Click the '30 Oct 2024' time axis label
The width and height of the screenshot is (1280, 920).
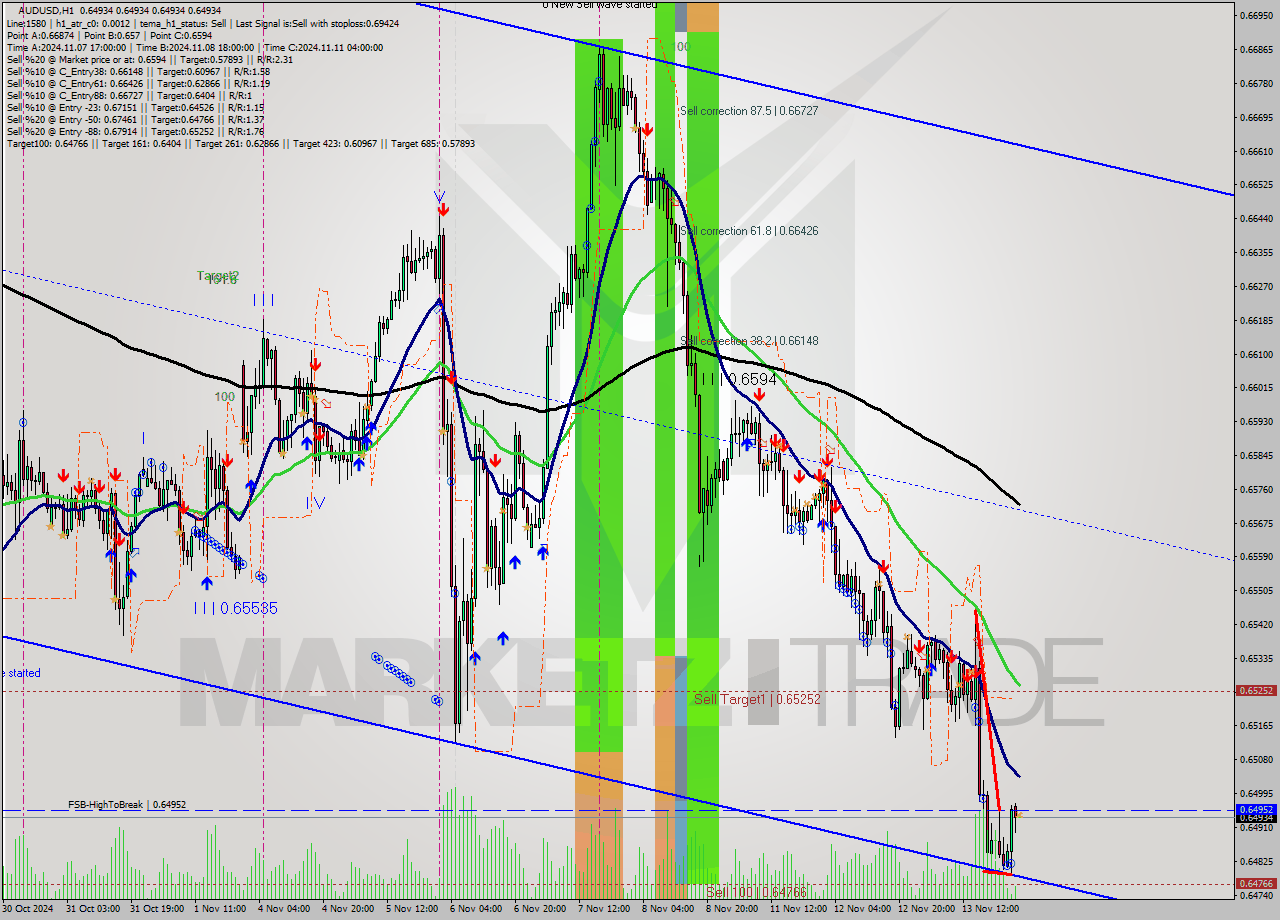click(26, 909)
